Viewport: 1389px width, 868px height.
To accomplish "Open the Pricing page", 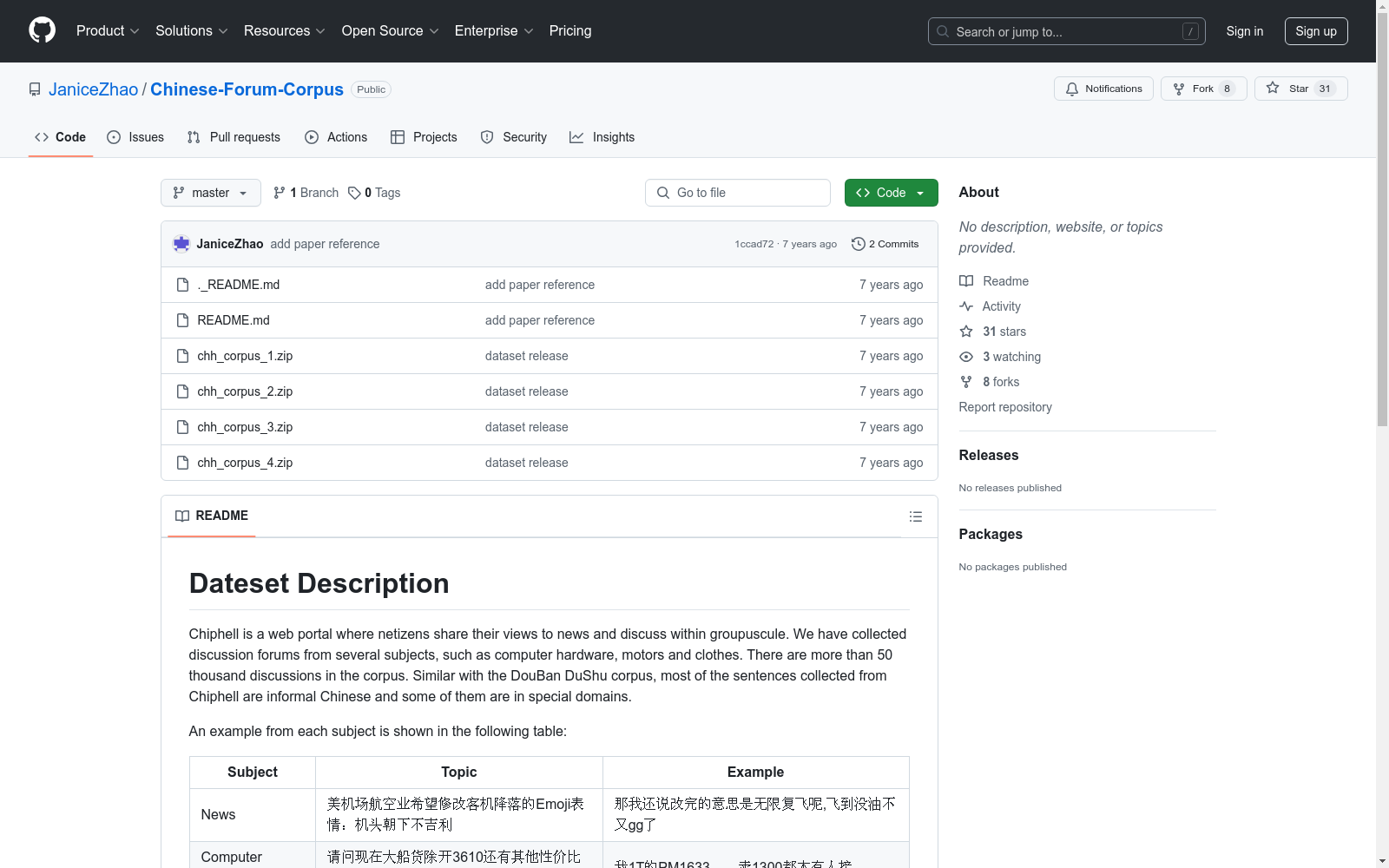I will (570, 30).
